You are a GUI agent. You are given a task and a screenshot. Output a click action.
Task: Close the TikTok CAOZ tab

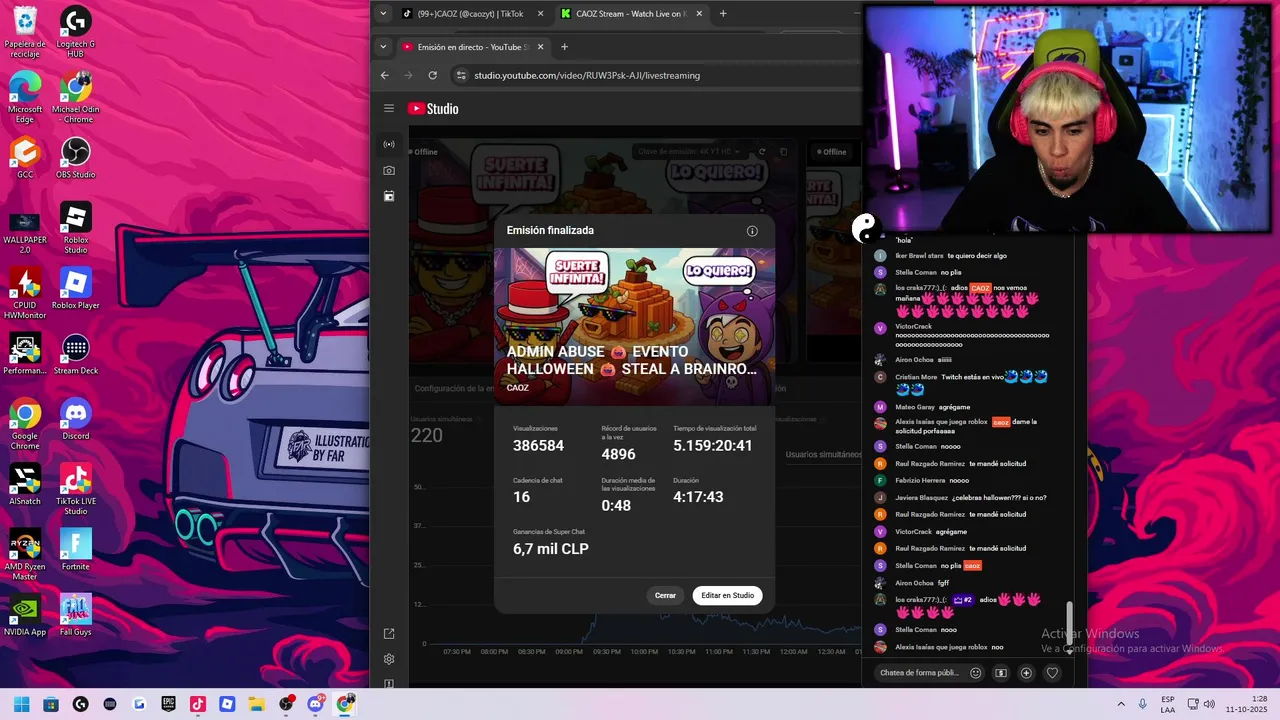pos(541,14)
